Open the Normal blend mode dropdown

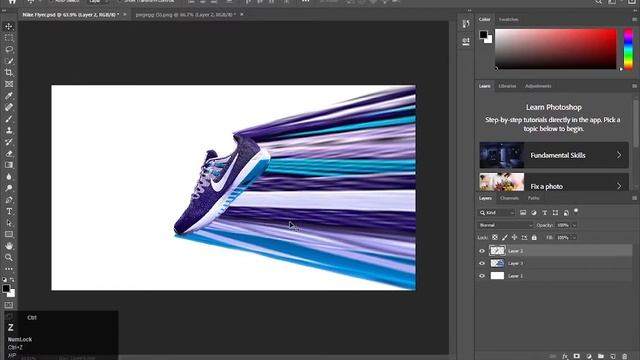(x=506, y=225)
